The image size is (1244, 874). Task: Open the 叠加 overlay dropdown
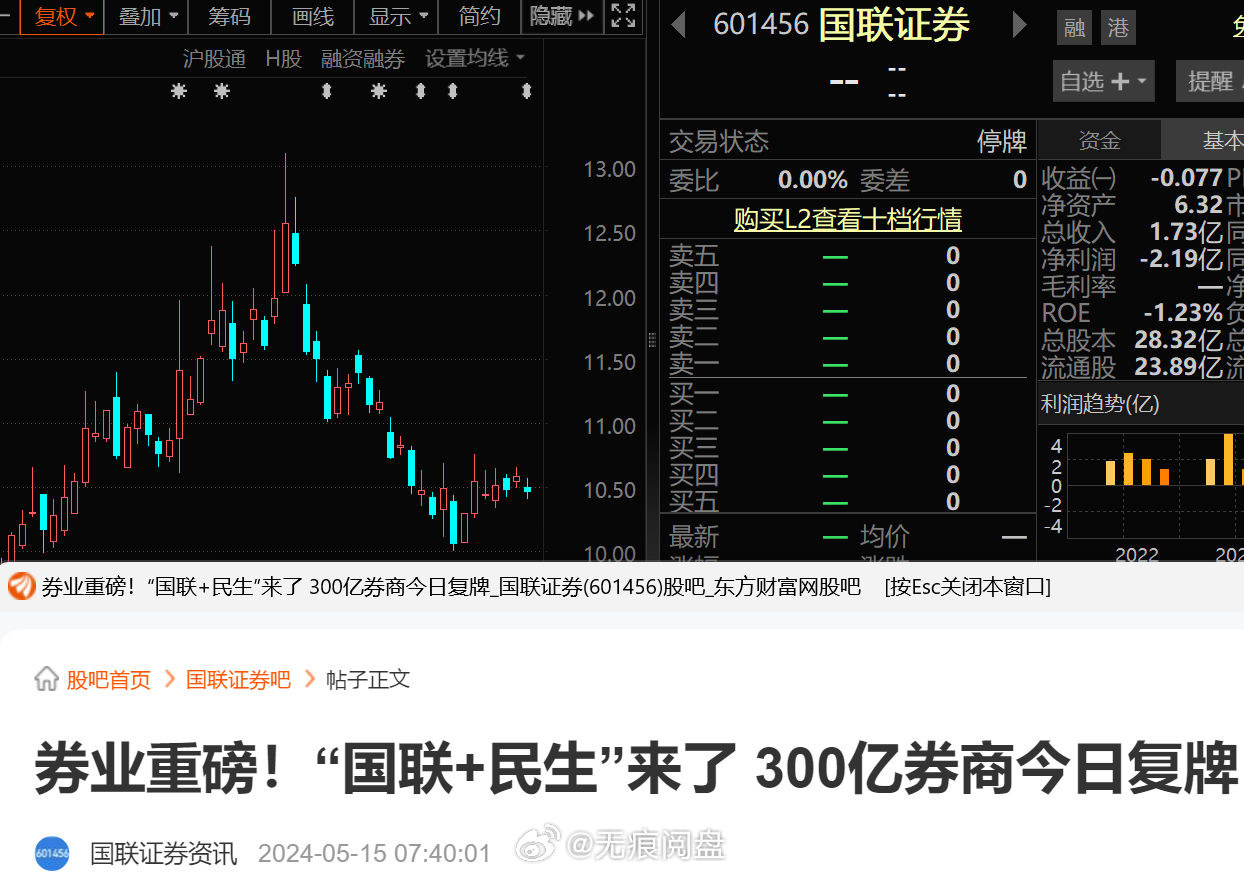click(x=148, y=16)
